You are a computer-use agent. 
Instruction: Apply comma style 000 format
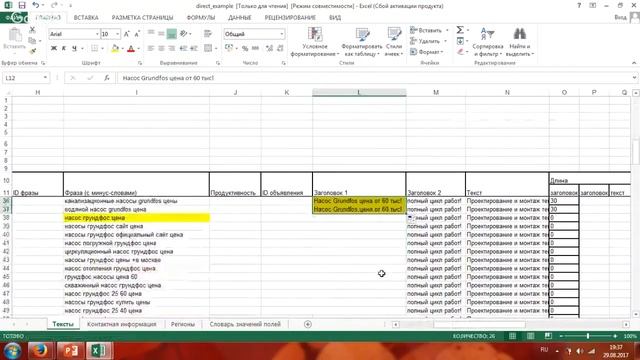(x=256, y=49)
